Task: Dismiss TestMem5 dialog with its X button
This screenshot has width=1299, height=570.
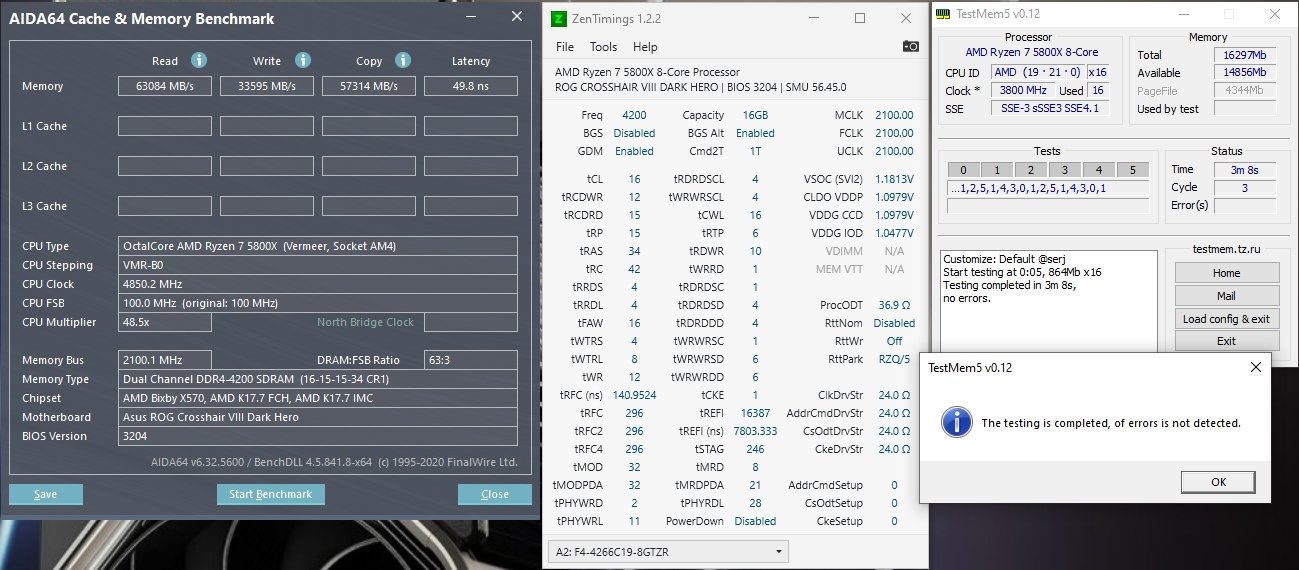Action: point(1256,368)
